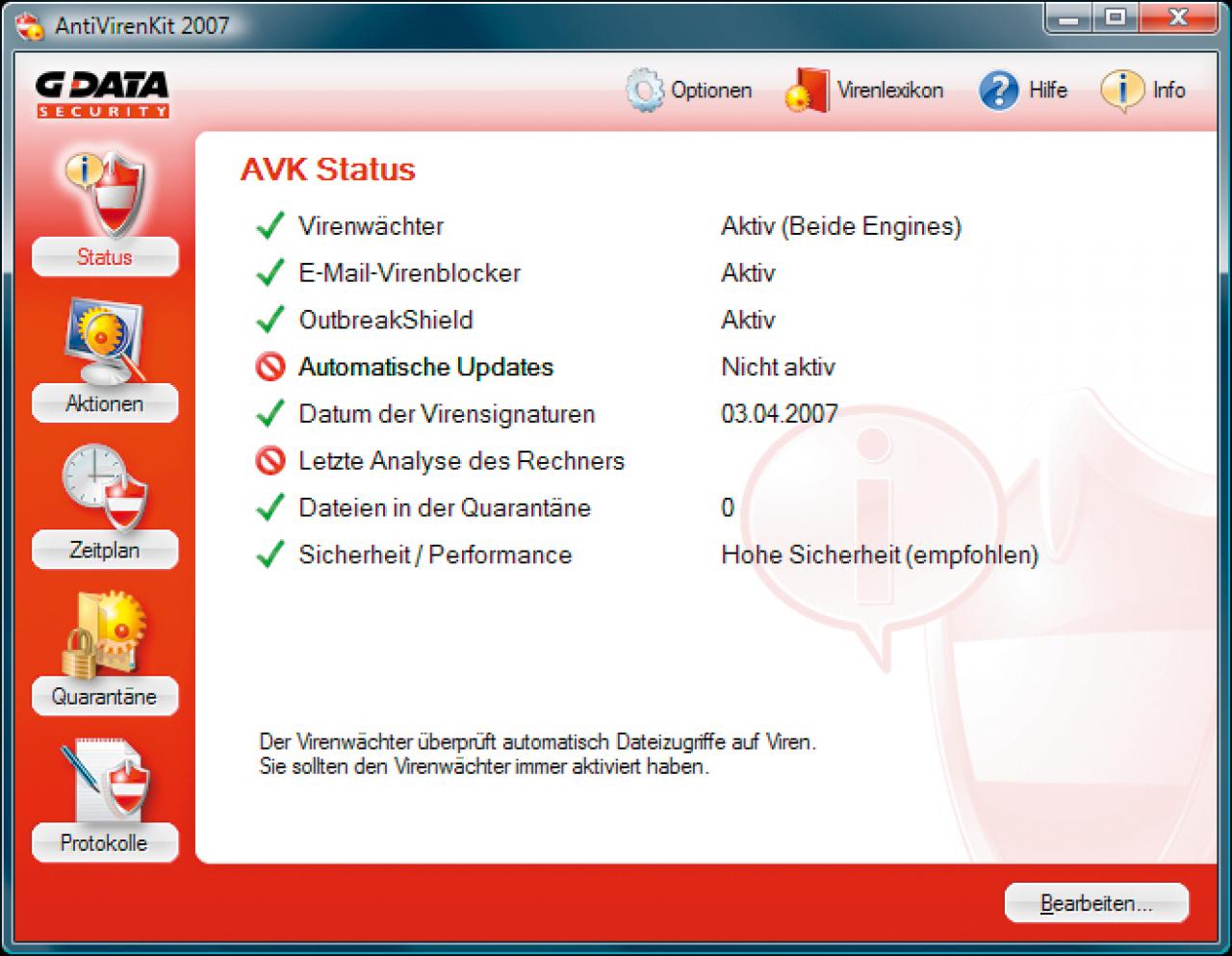Select the OutbreakShield status entry
The height and width of the screenshot is (956, 1232).
[x=386, y=320]
